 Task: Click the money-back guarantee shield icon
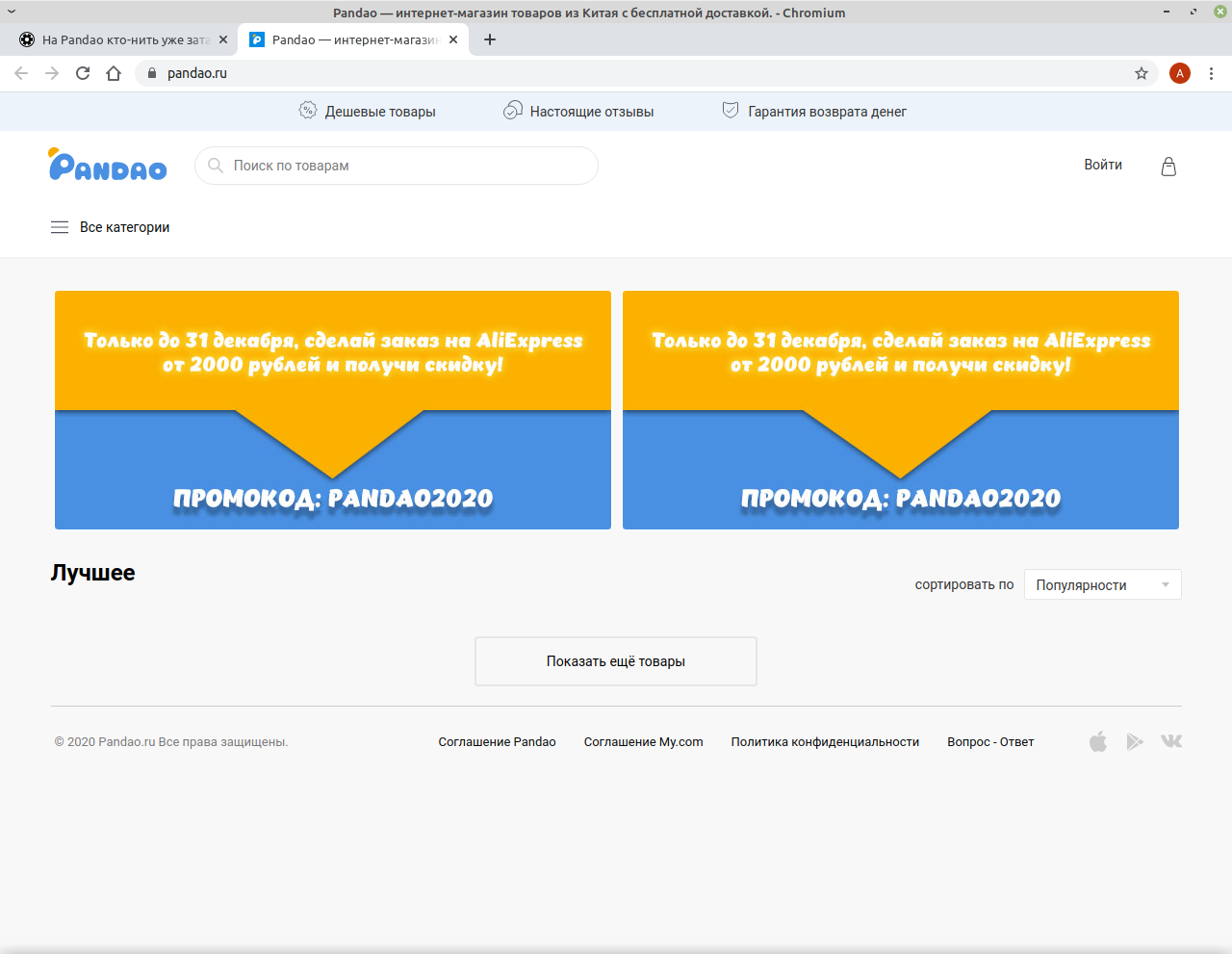pyautogui.click(x=731, y=111)
